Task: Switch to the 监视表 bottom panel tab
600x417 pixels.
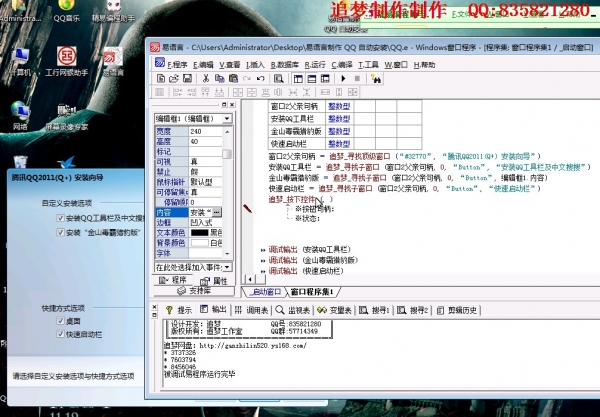Action: (293, 310)
